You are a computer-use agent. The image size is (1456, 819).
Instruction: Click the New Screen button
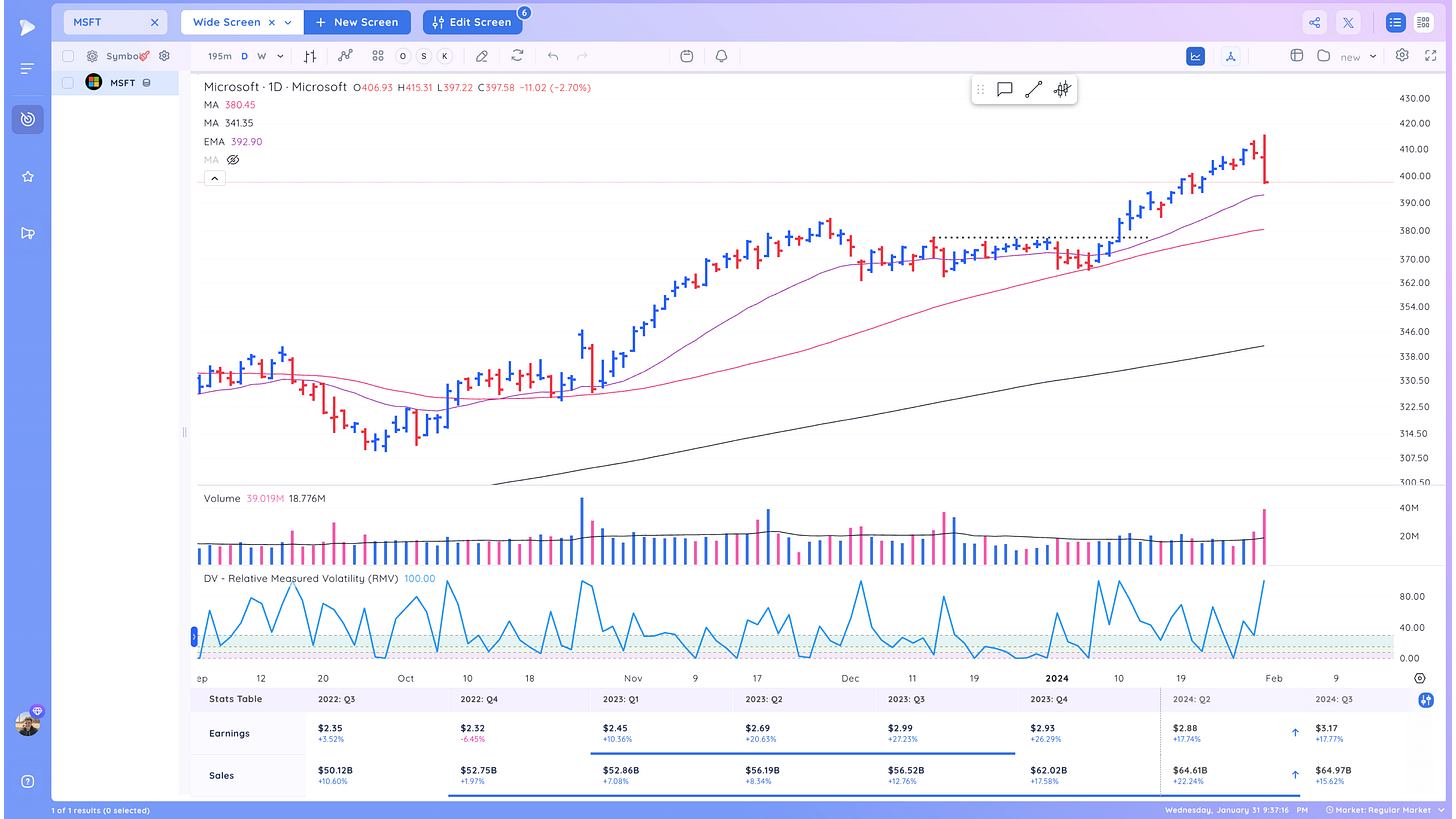tap(357, 22)
